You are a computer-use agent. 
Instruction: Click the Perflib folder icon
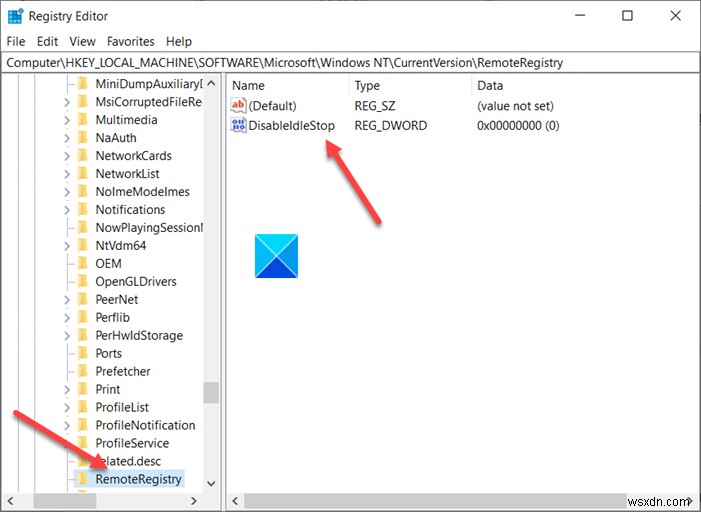[x=82, y=317]
